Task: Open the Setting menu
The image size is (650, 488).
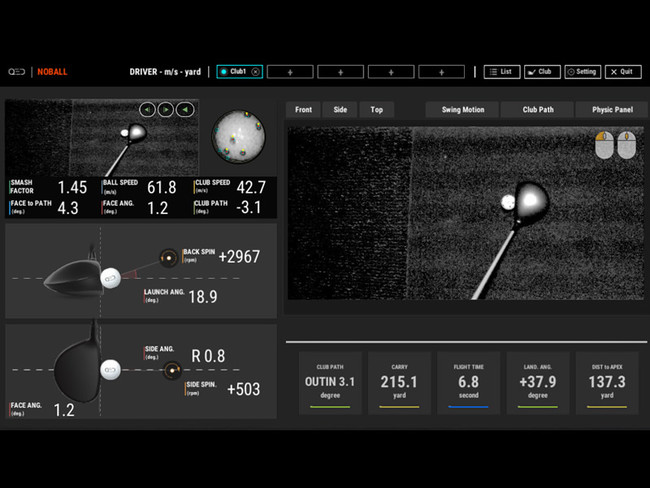Action: click(582, 72)
